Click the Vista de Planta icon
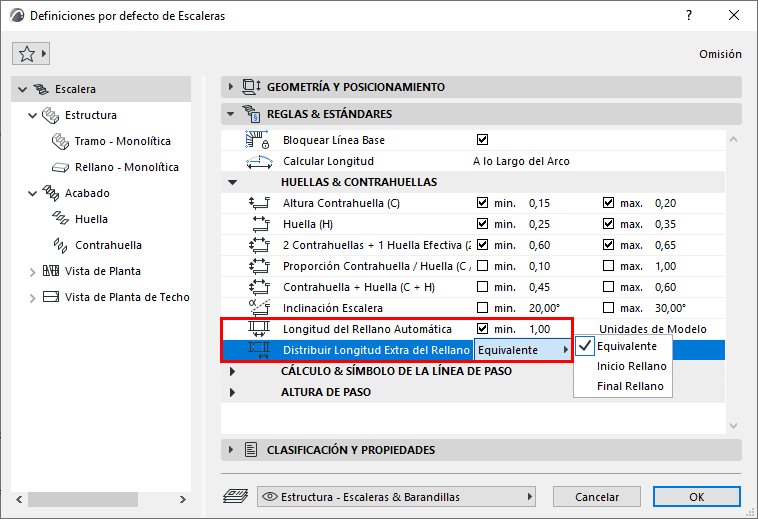The height and width of the screenshot is (519, 758). tap(51, 271)
